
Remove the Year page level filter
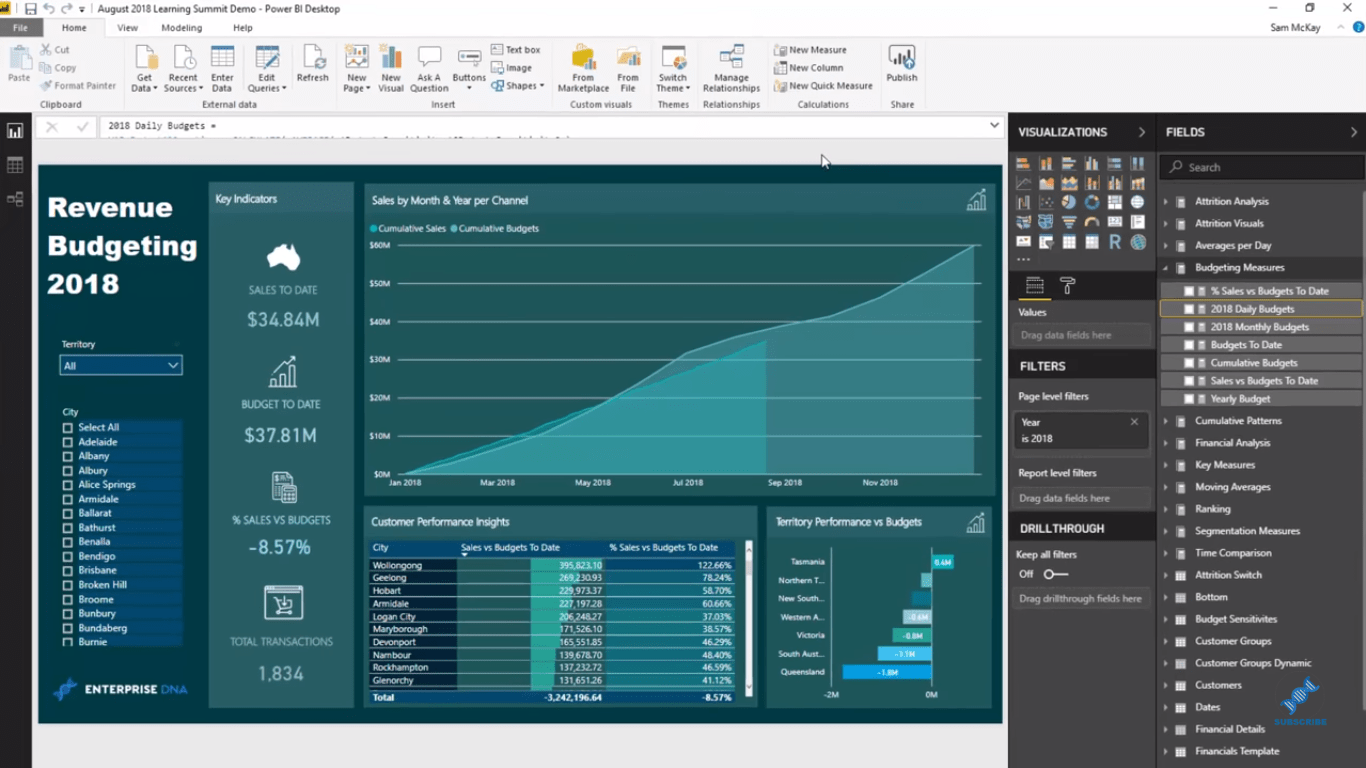click(1134, 422)
